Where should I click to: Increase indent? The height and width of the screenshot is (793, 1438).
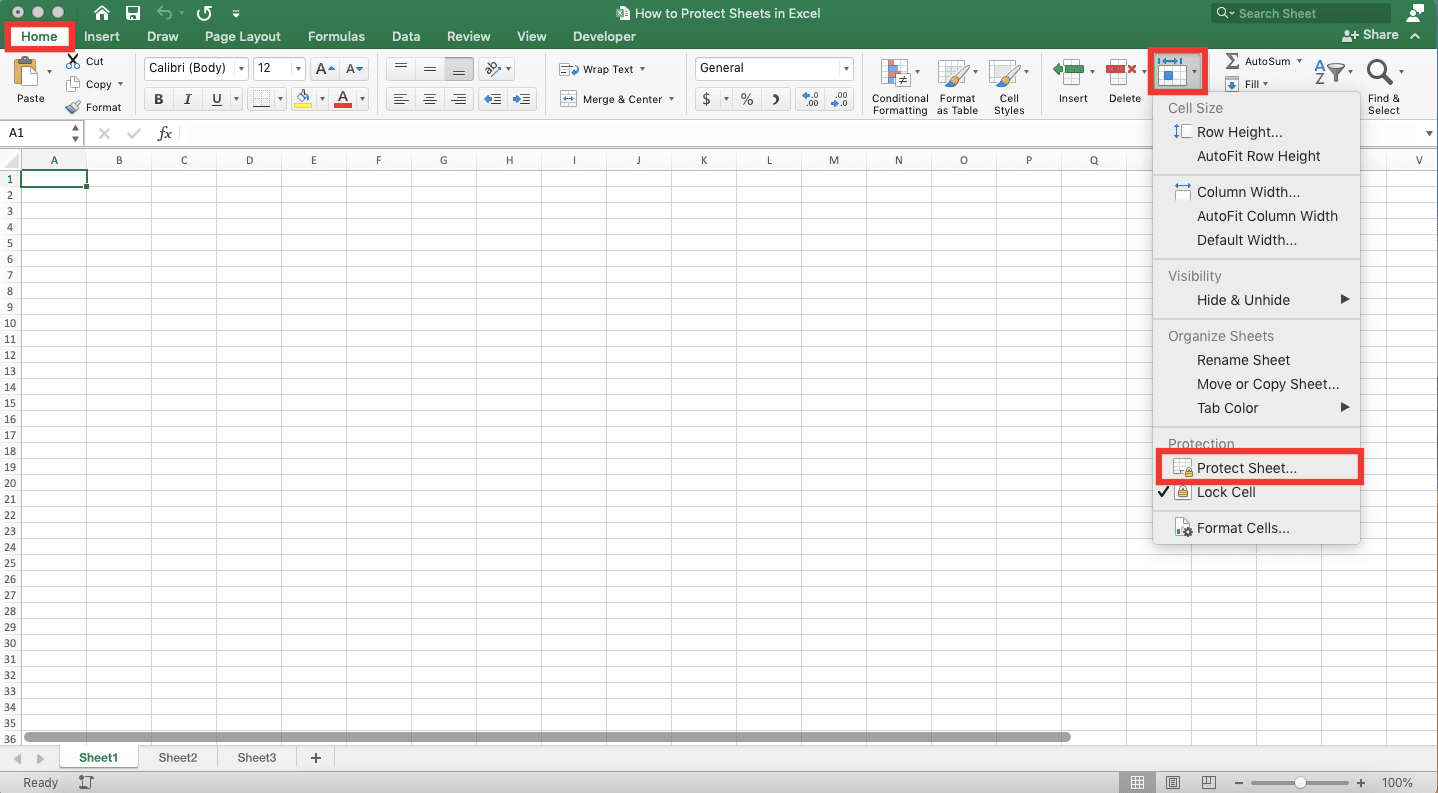tap(522, 99)
